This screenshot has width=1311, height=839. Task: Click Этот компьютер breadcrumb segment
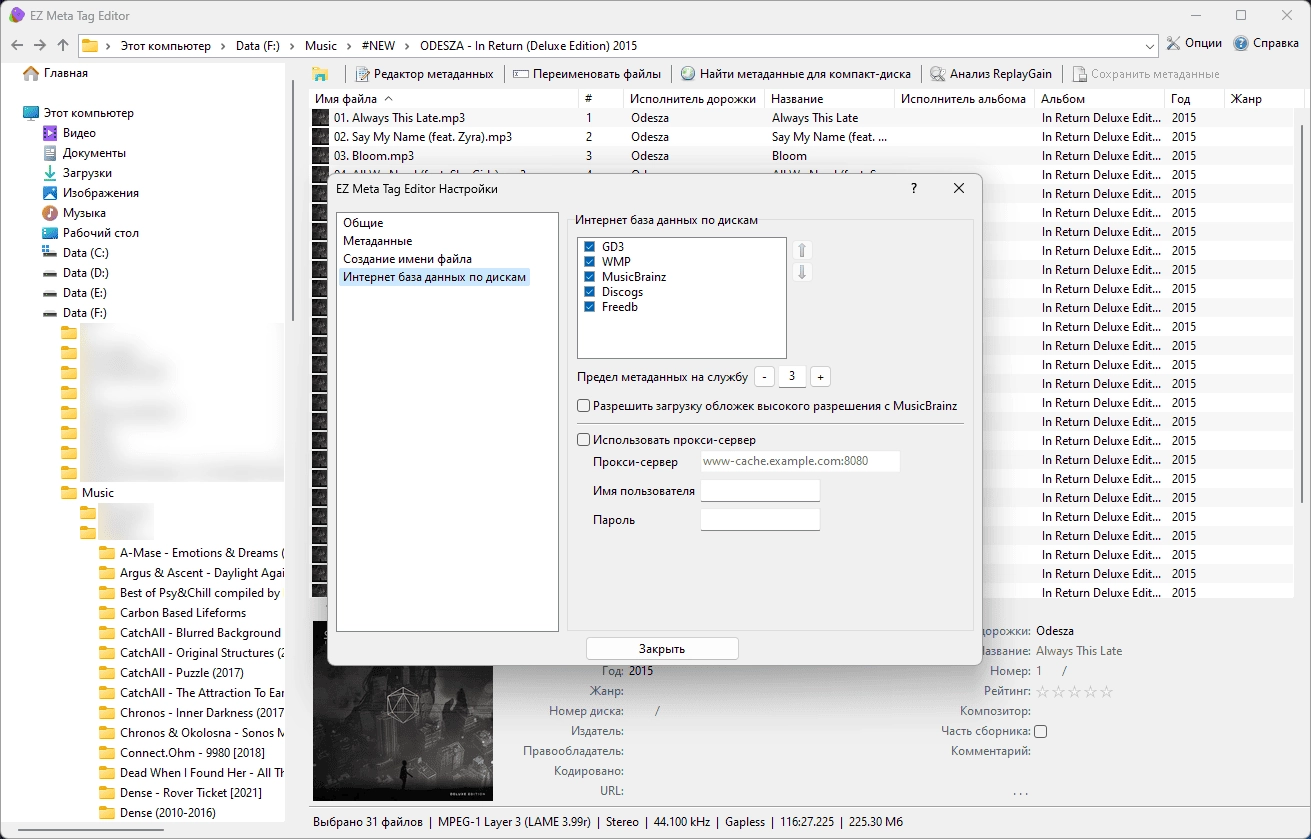coord(166,45)
